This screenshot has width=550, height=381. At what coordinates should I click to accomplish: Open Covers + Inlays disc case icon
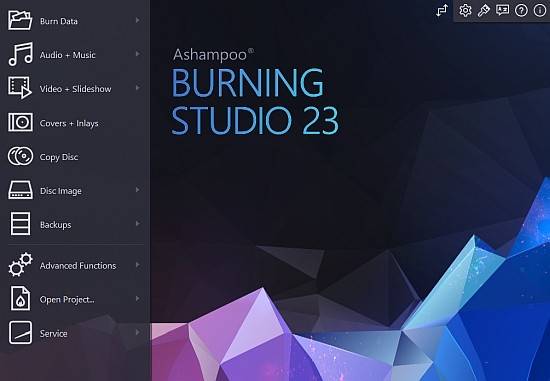(20, 122)
